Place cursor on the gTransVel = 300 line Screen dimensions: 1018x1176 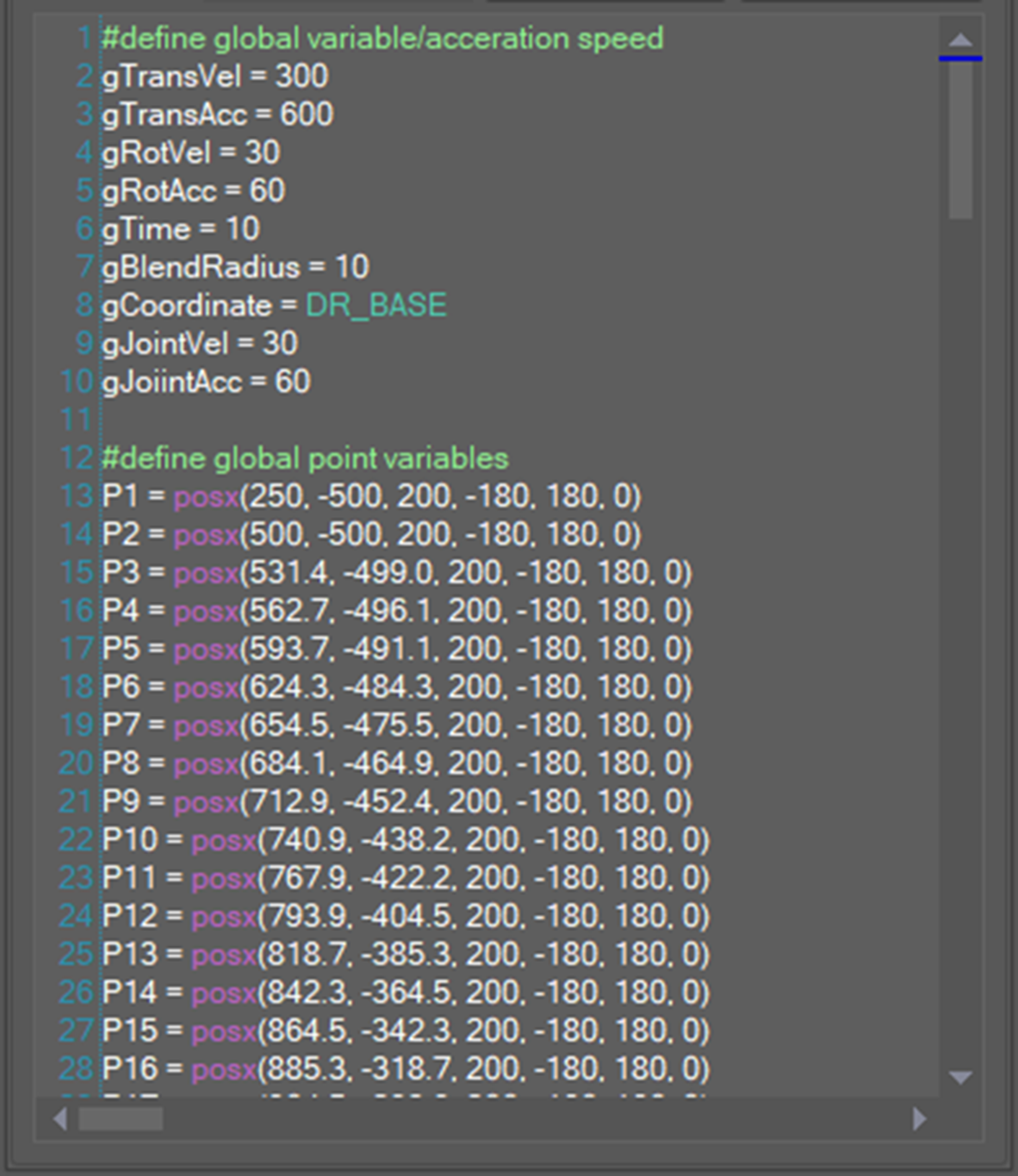[214, 77]
